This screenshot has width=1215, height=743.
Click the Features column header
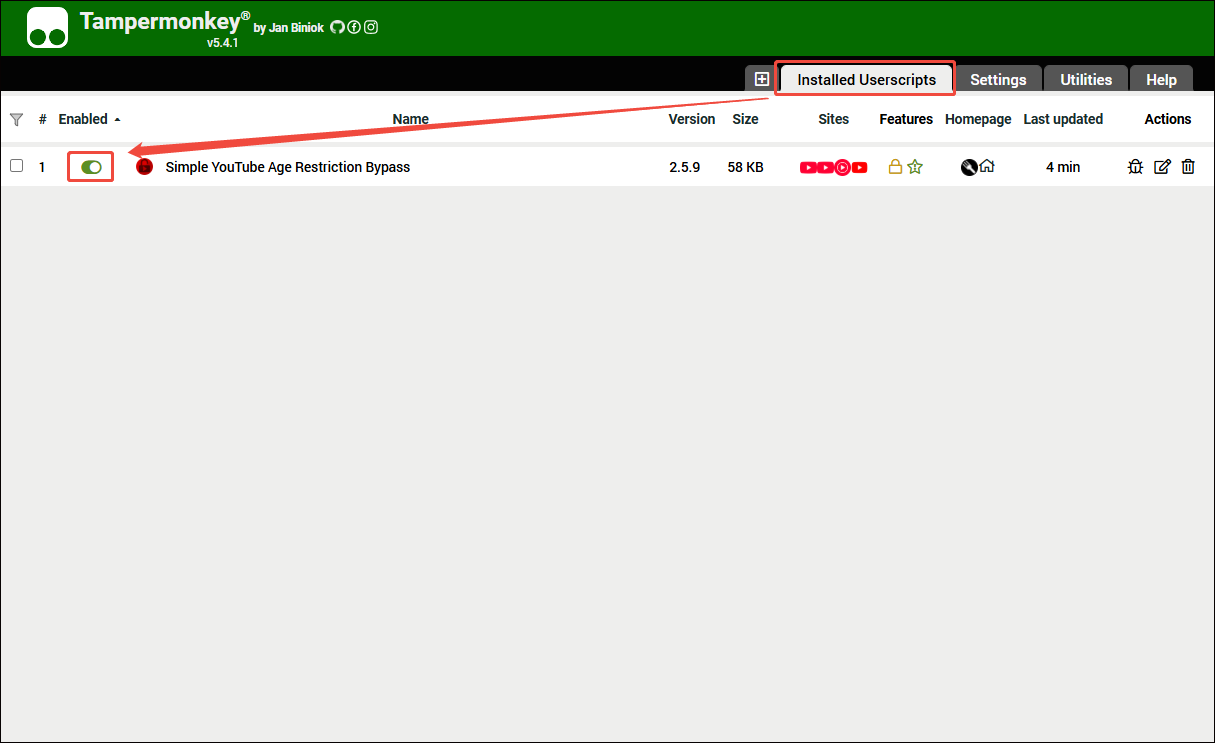906,119
